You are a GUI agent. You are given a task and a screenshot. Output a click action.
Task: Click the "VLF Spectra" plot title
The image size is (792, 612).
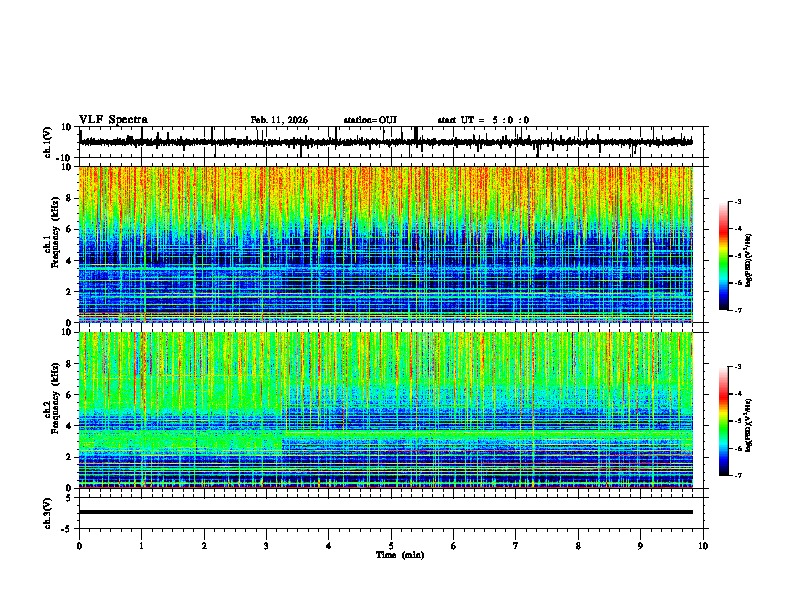(x=113, y=120)
